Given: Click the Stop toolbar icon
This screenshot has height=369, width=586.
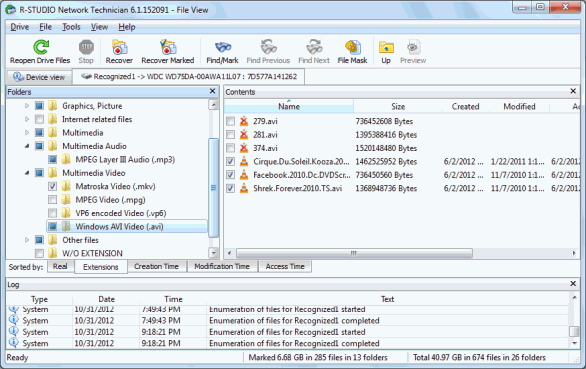Looking at the screenshot, I should tap(86, 47).
